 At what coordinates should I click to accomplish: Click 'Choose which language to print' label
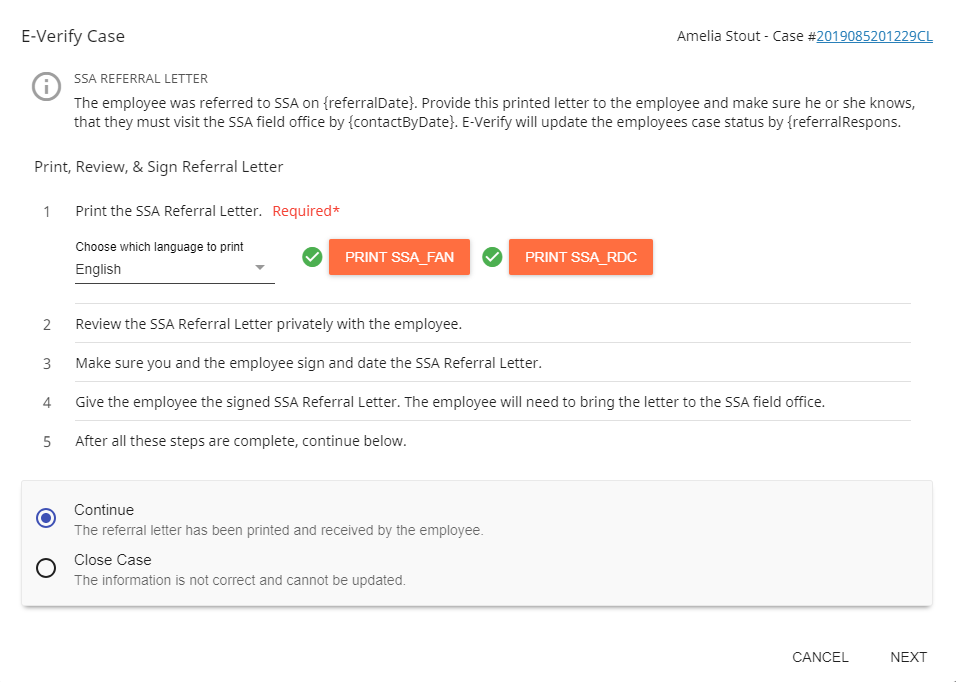(x=159, y=247)
